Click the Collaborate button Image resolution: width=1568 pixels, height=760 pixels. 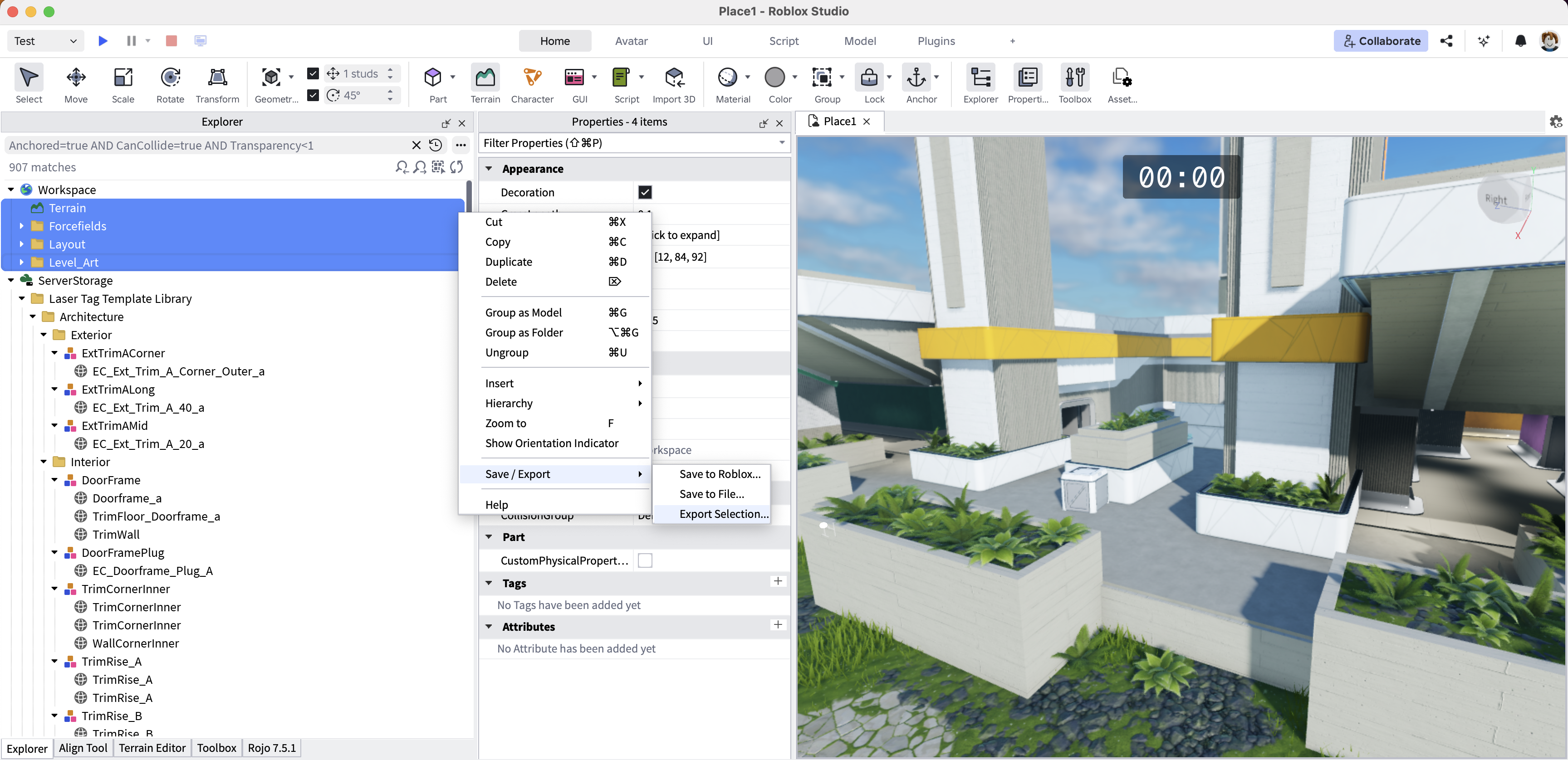click(x=1381, y=41)
